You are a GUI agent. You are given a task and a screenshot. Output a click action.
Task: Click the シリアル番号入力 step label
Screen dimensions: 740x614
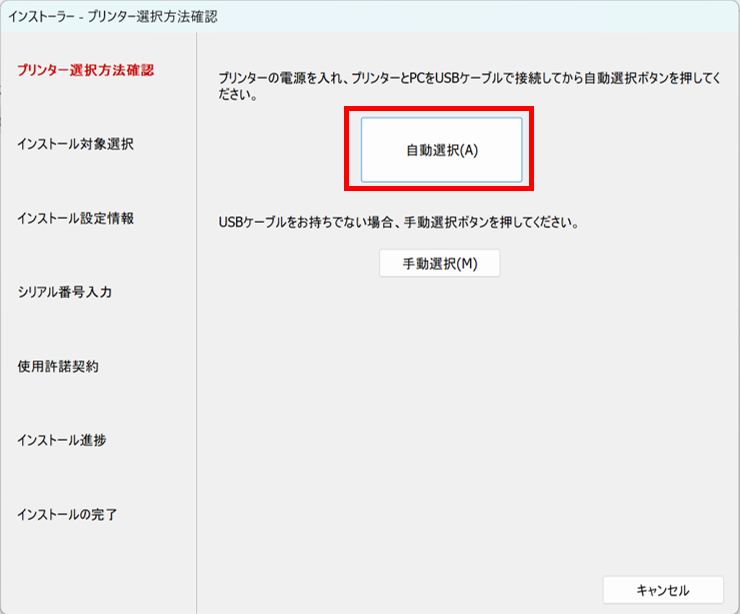pos(65,292)
